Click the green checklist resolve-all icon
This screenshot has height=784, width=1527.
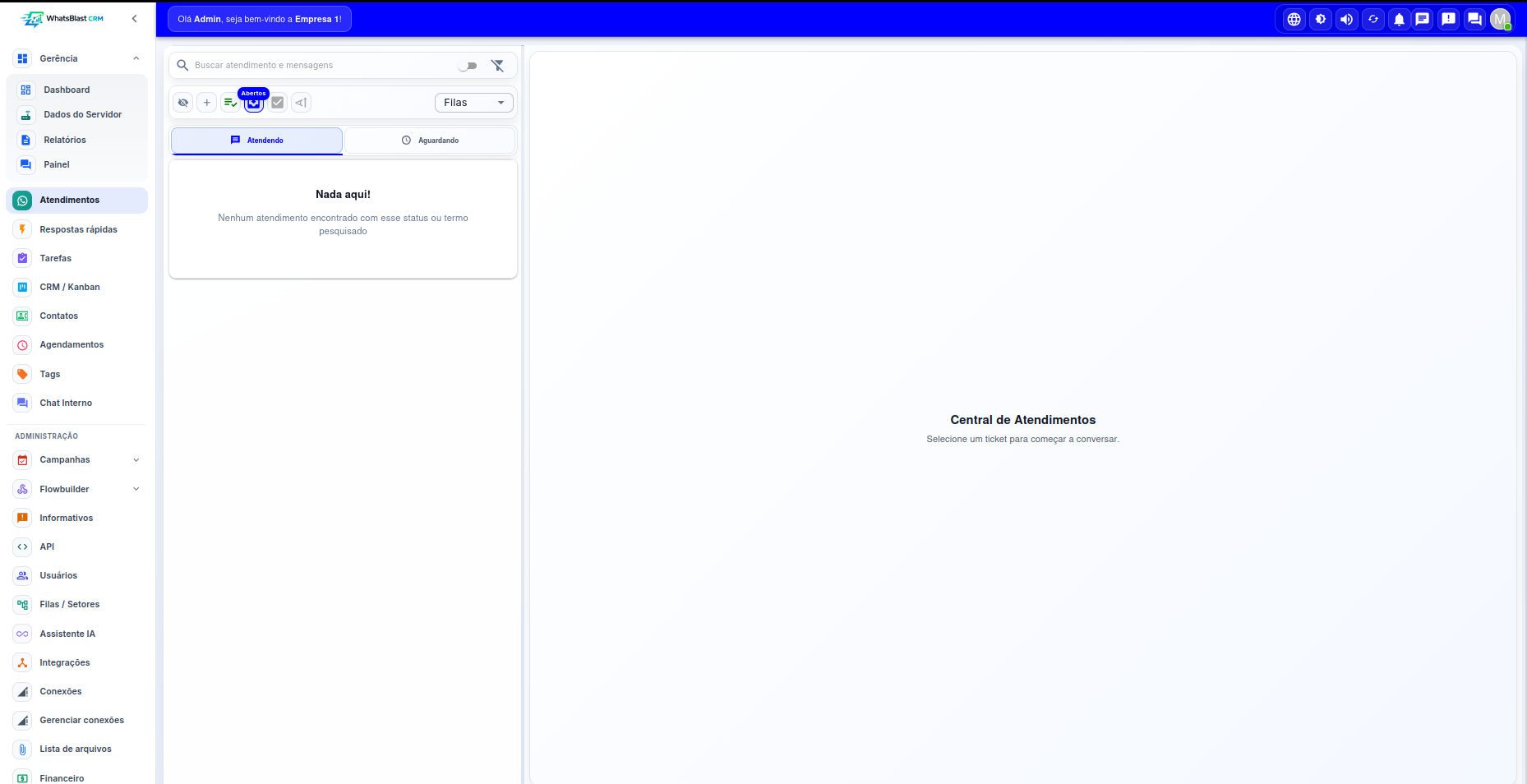pyautogui.click(x=230, y=103)
